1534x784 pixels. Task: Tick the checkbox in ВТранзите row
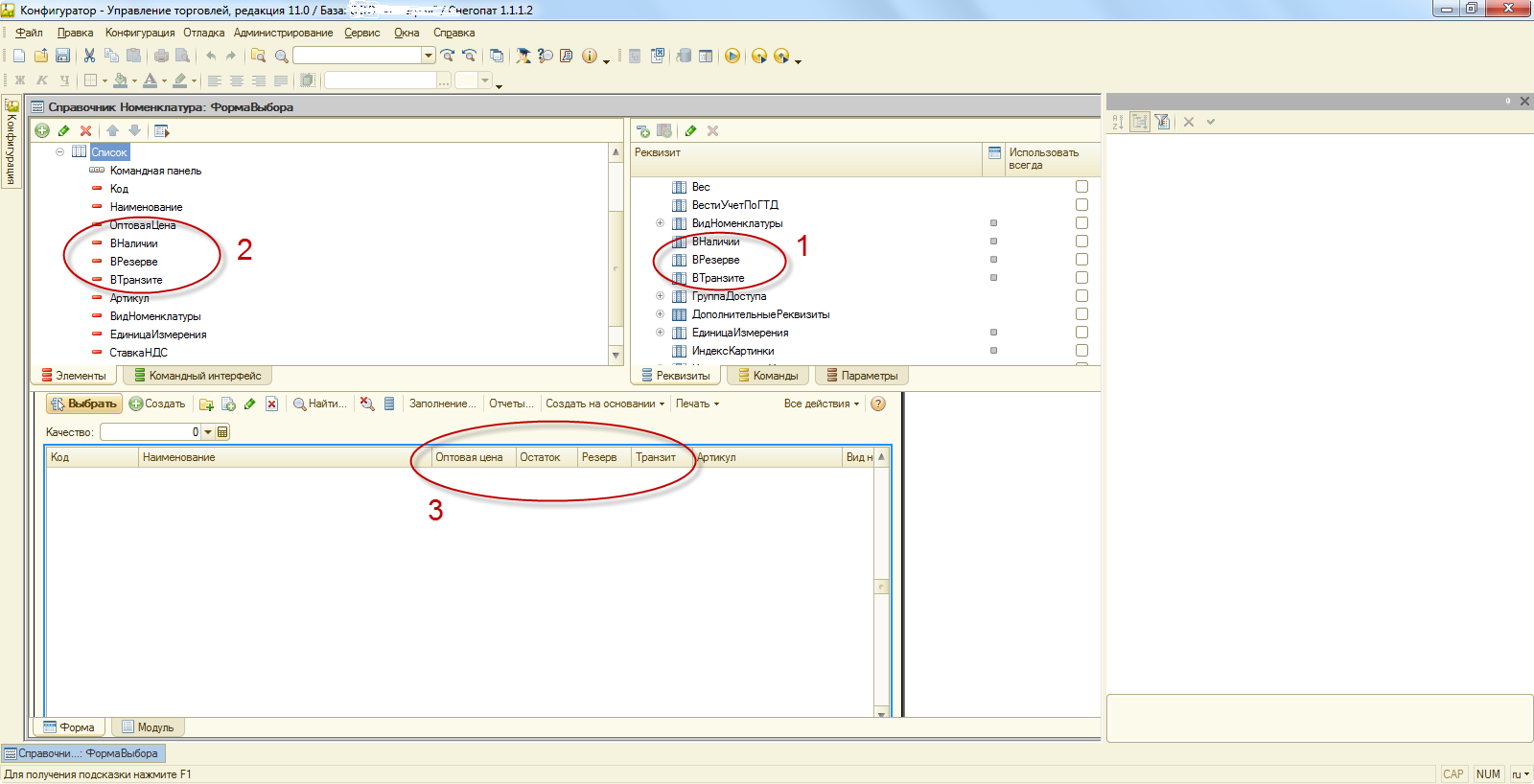coord(1081,278)
